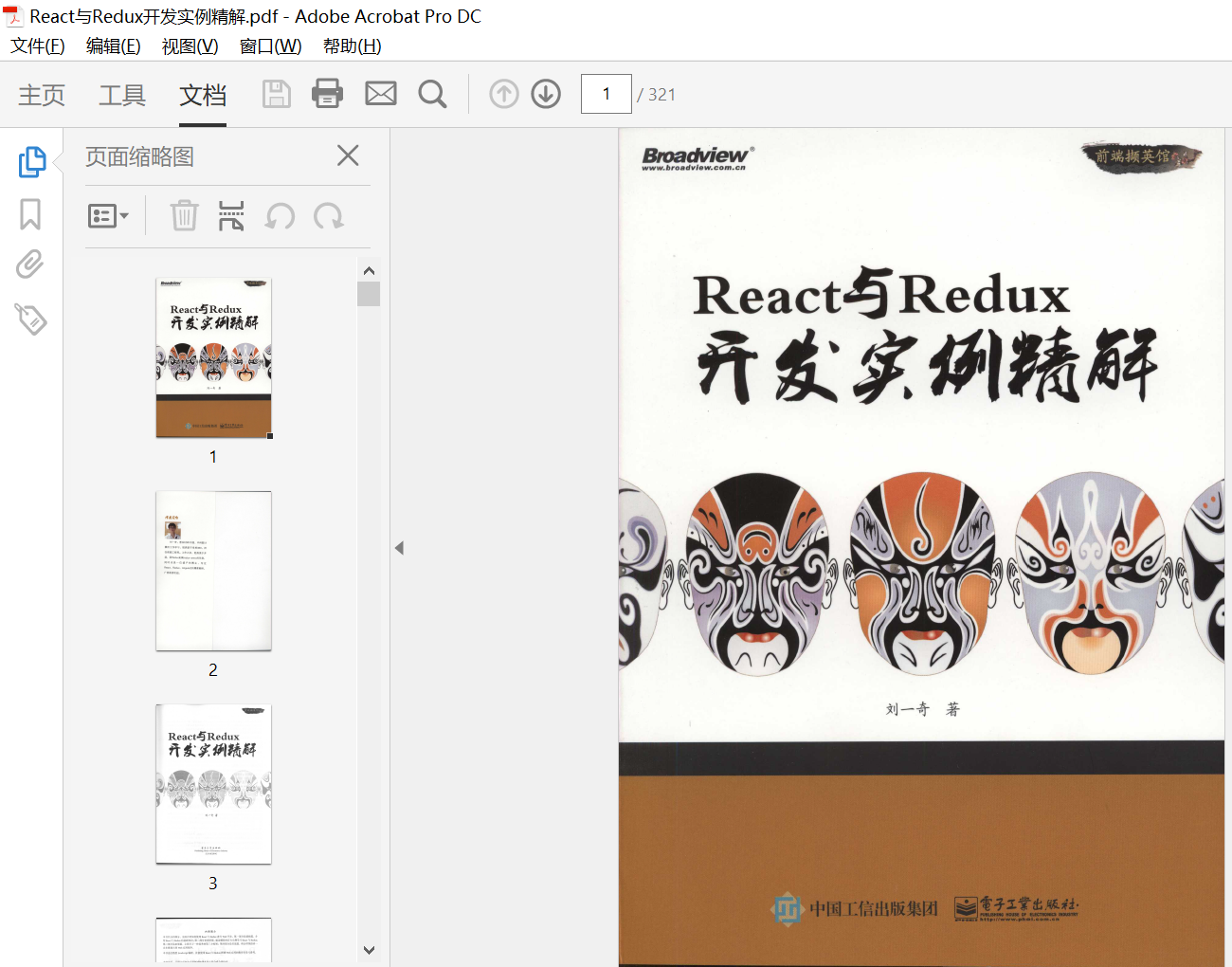Image resolution: width=1232 pixels, height=967 pixels.
Task: Select page 3 thumbnail
Action: [214, 784]
